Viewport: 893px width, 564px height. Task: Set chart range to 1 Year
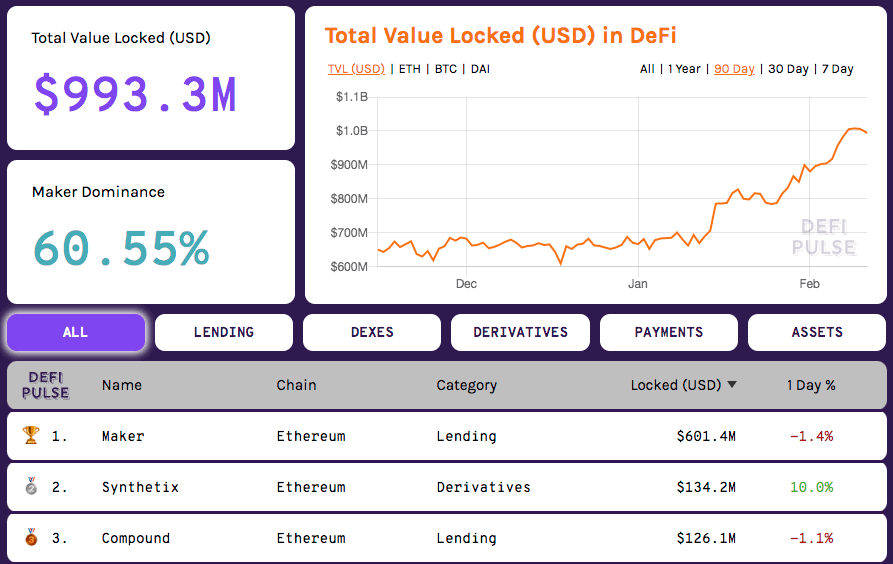(x=684, y=69)
